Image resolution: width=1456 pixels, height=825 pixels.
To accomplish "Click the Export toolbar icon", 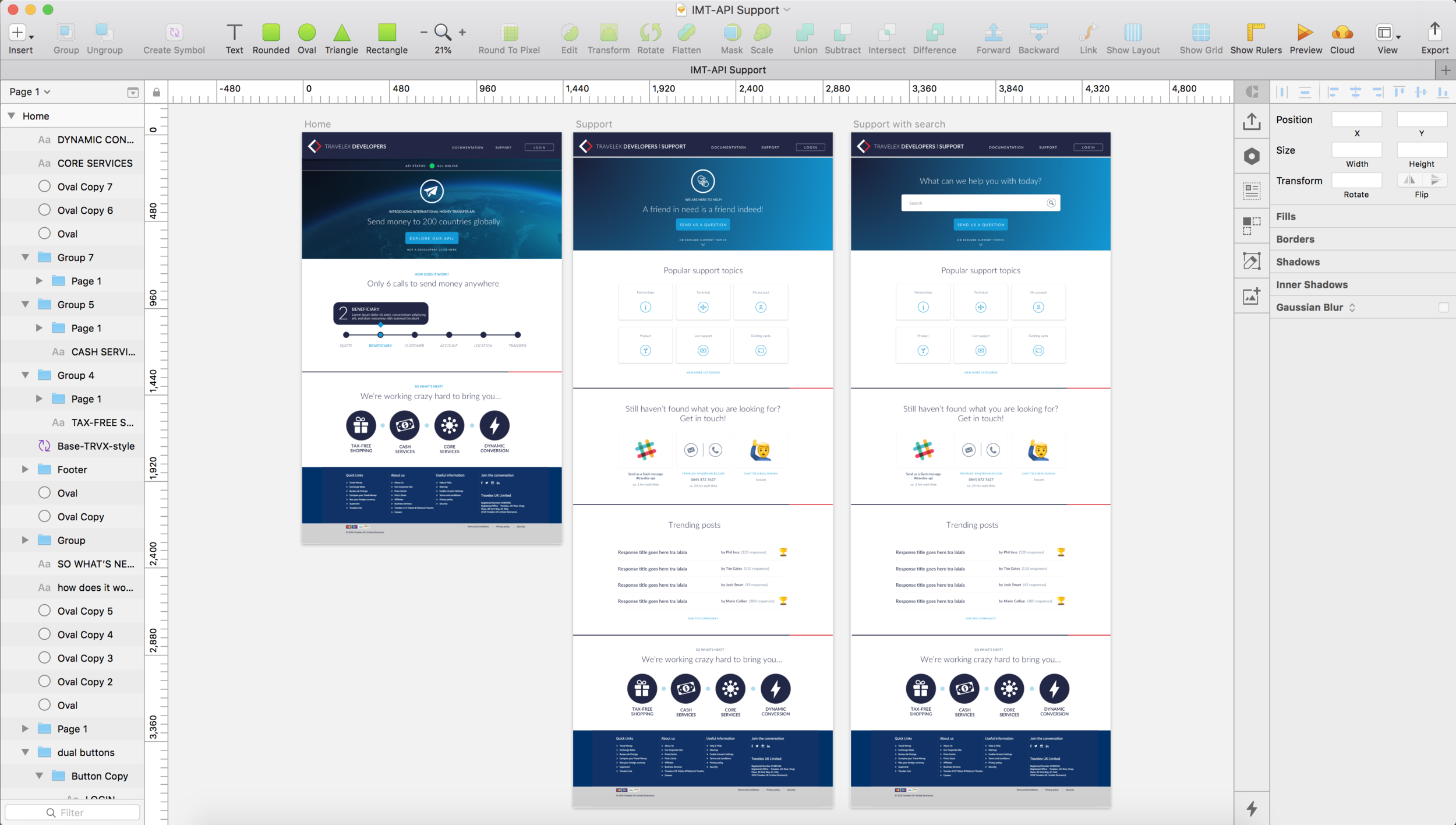I will click(x=1434, y=31).
